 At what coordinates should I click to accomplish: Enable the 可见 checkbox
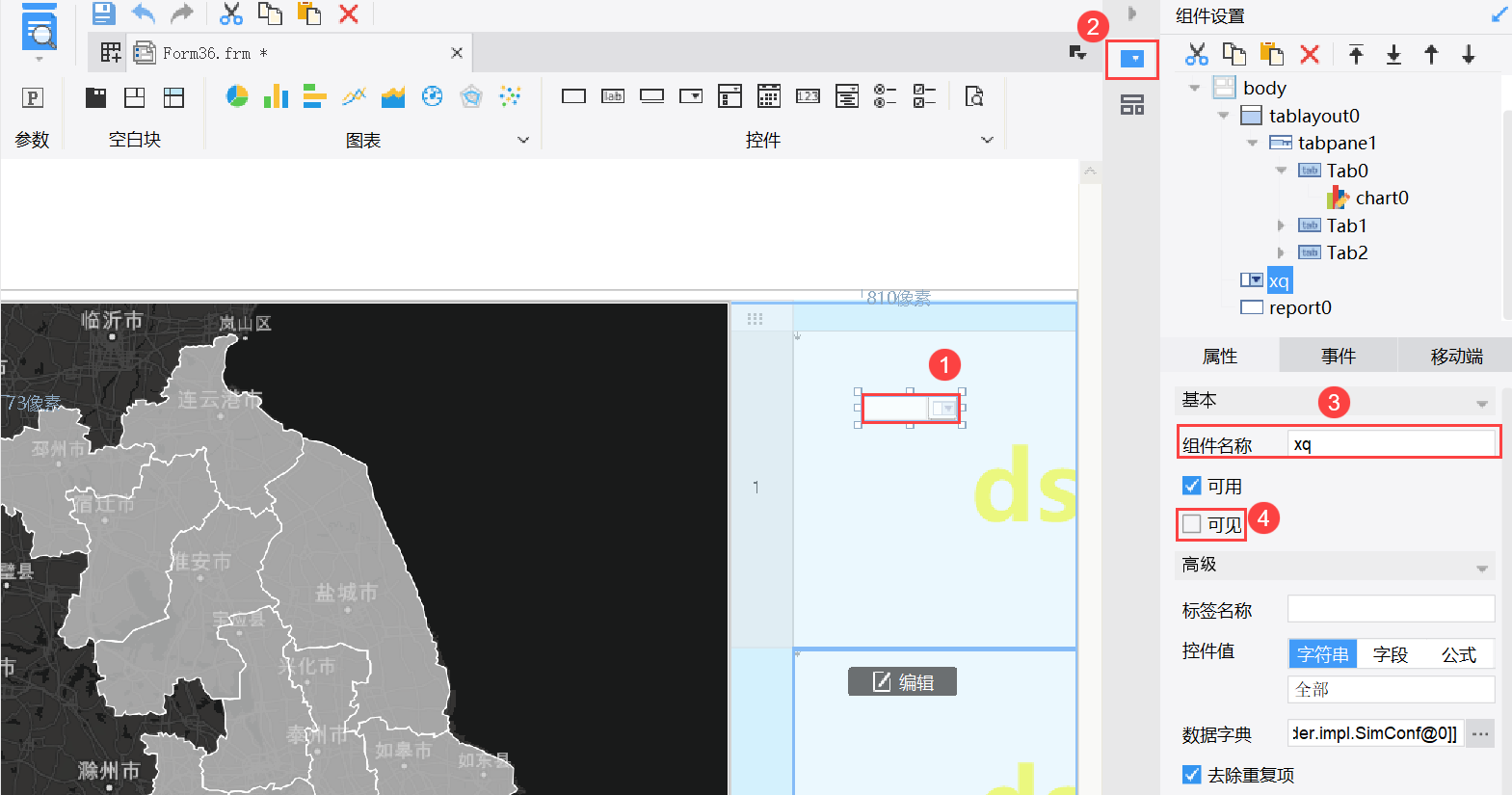(1192, 524)
